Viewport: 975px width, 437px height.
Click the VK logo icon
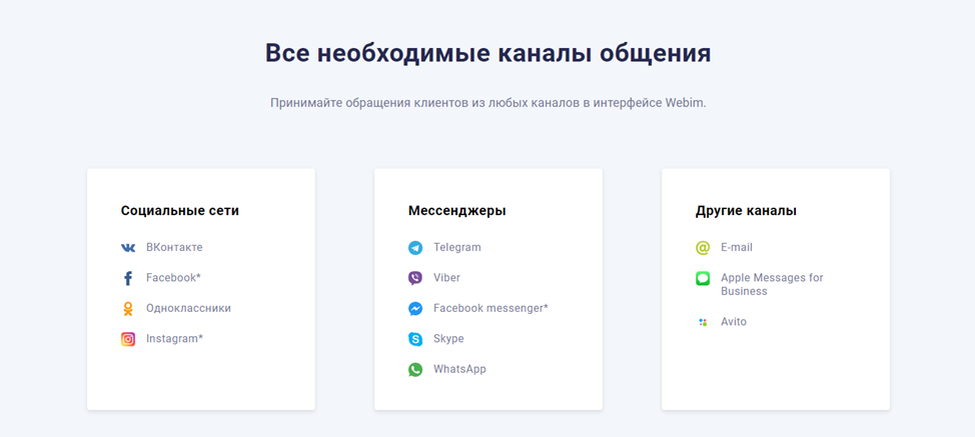128,248
